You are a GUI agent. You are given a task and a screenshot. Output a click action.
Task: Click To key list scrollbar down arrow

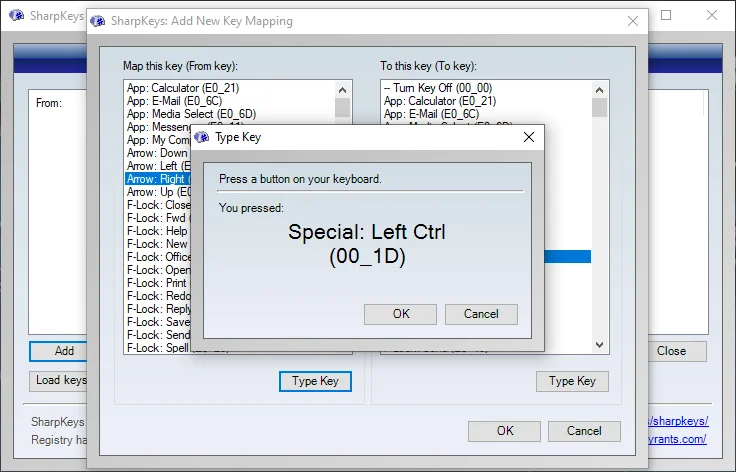click(599, 345)
